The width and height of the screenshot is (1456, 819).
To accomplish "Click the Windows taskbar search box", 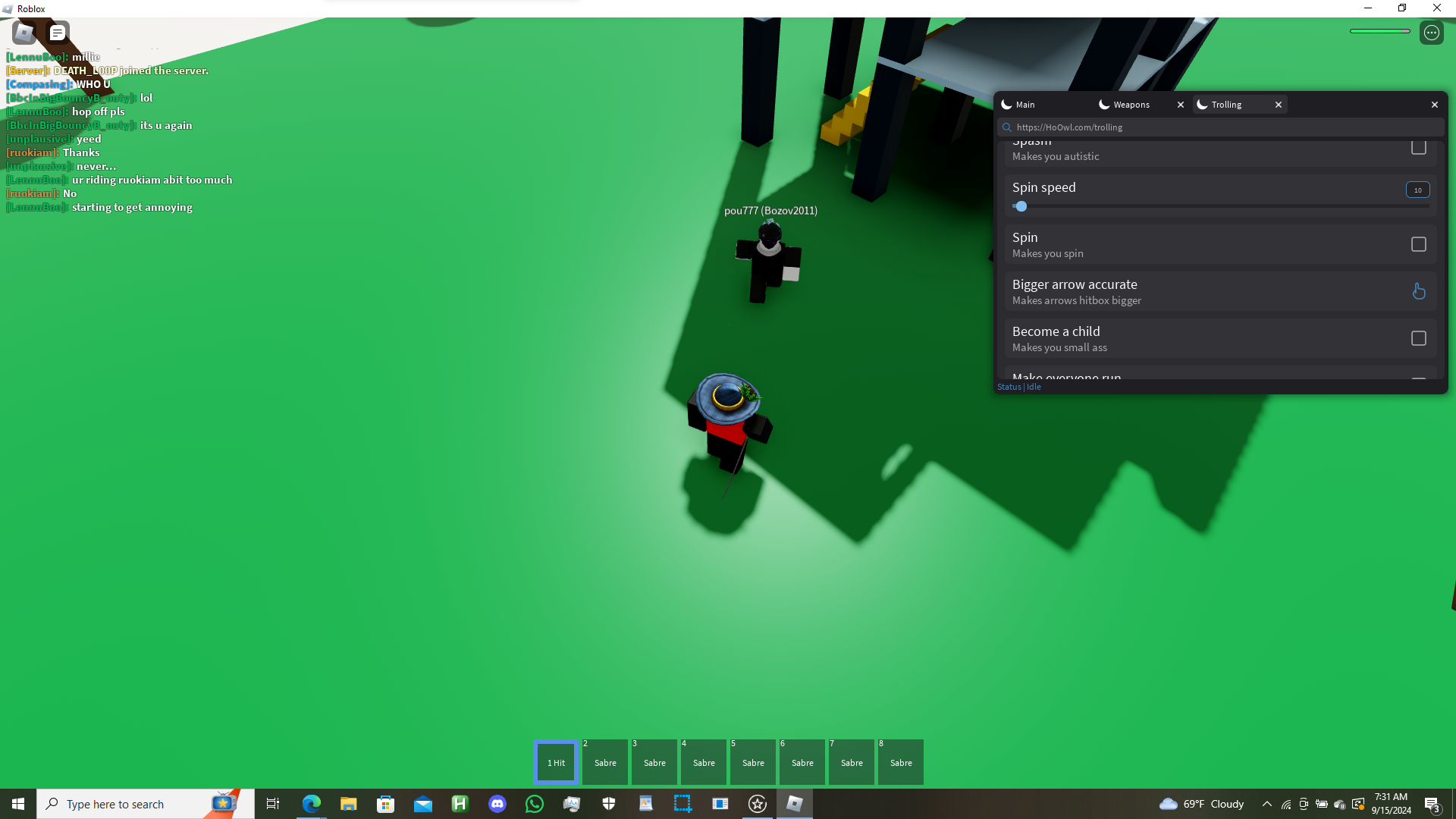I will click(x=146, y=804).
